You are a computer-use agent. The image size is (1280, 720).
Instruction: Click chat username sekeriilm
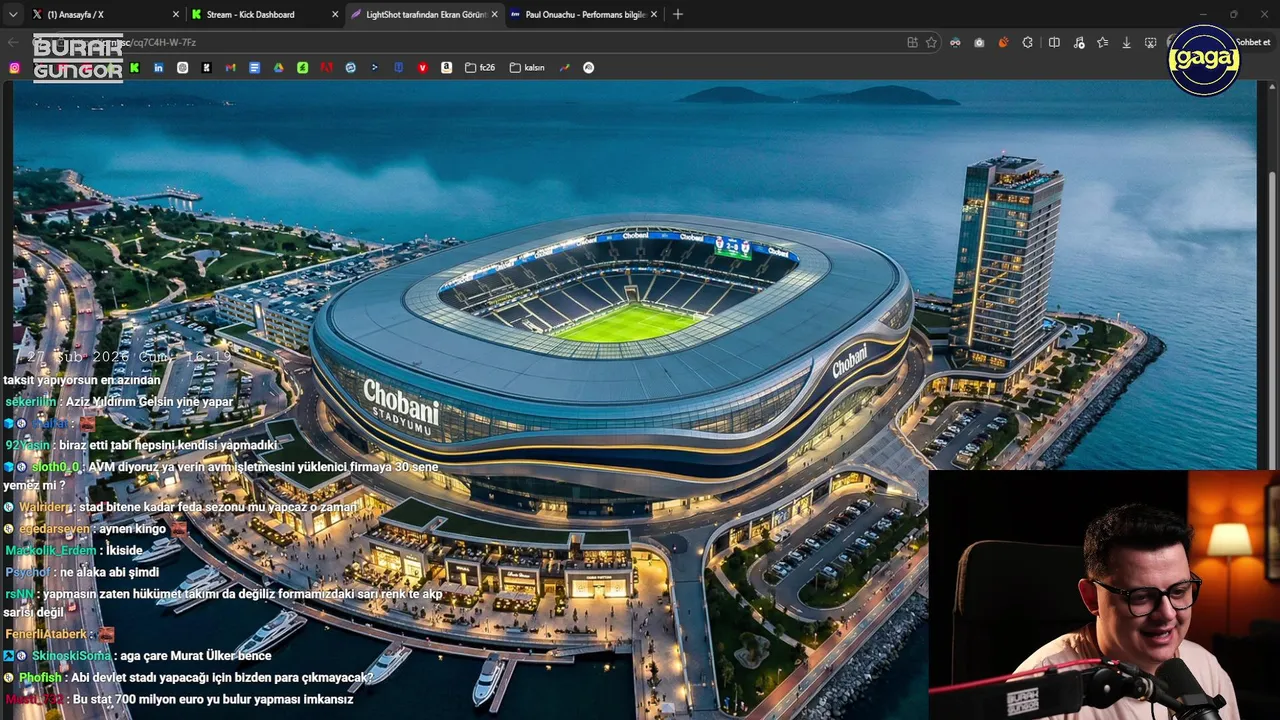tap(30, 401)
